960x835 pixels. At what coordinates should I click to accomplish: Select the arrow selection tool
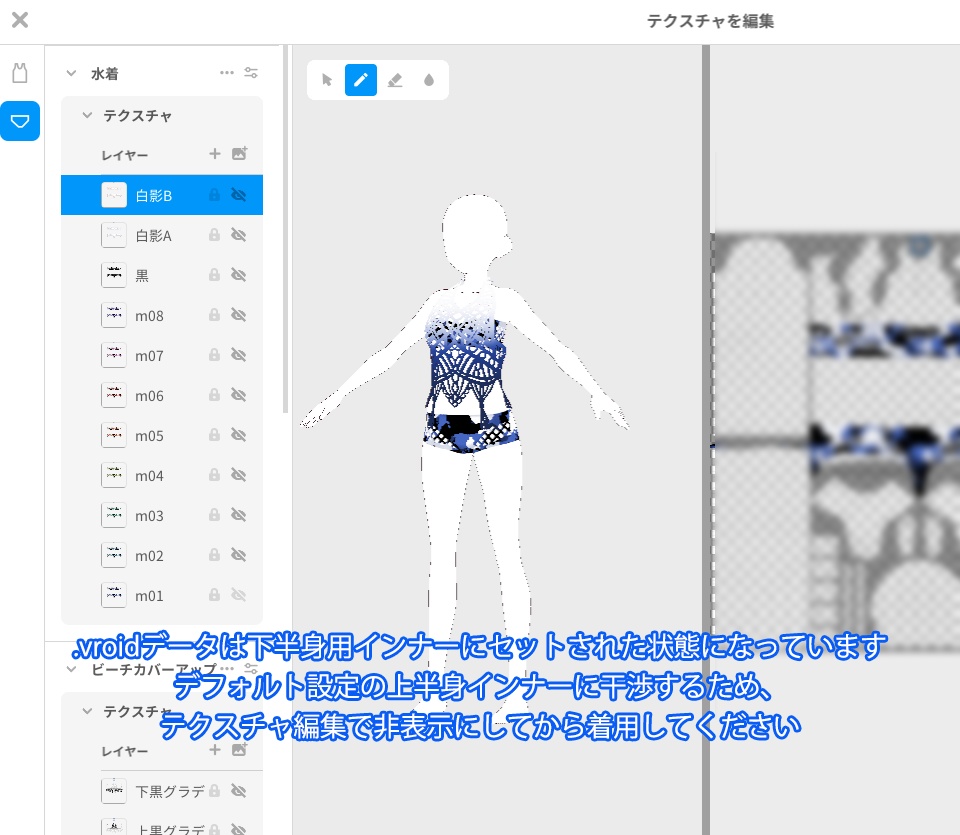[327, 80]
